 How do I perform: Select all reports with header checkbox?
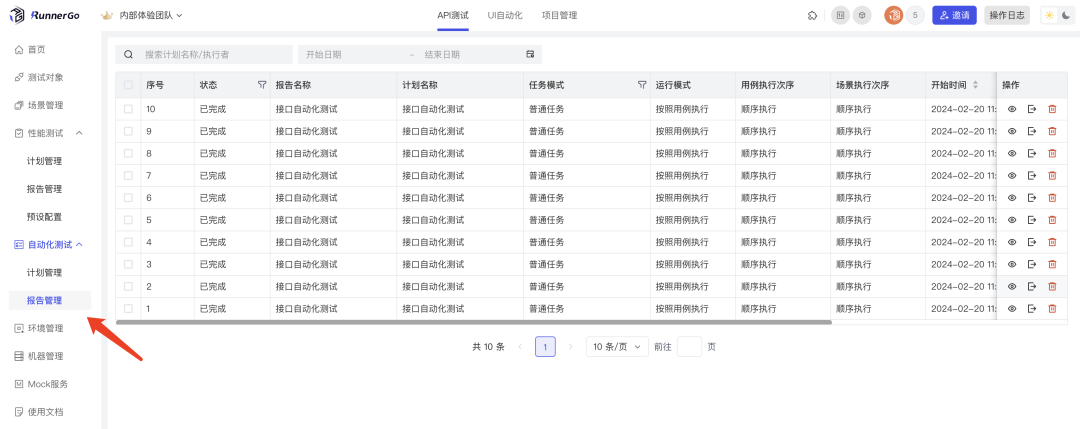click(128, 85)
